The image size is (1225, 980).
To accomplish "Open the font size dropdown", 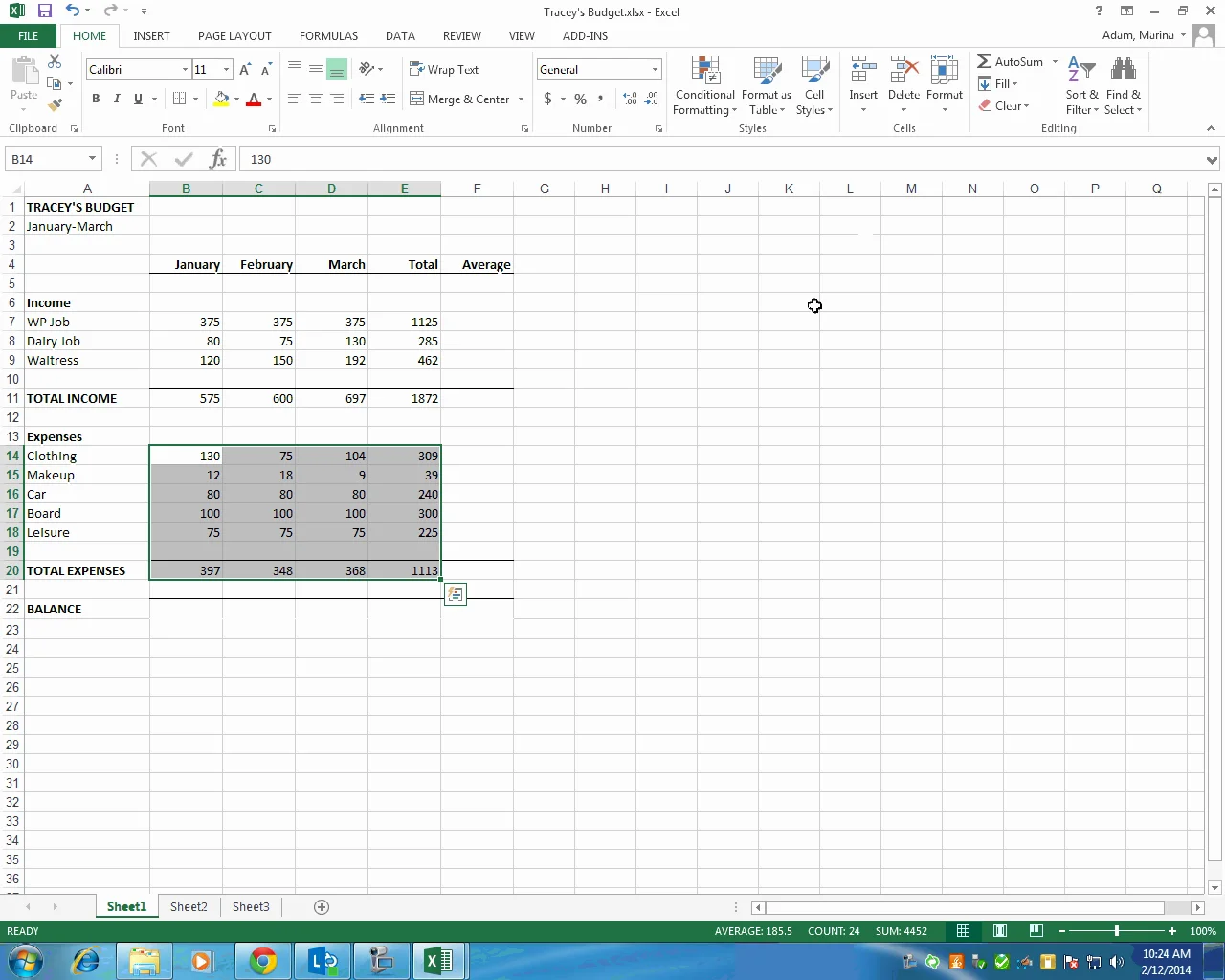I will (226, 70).
